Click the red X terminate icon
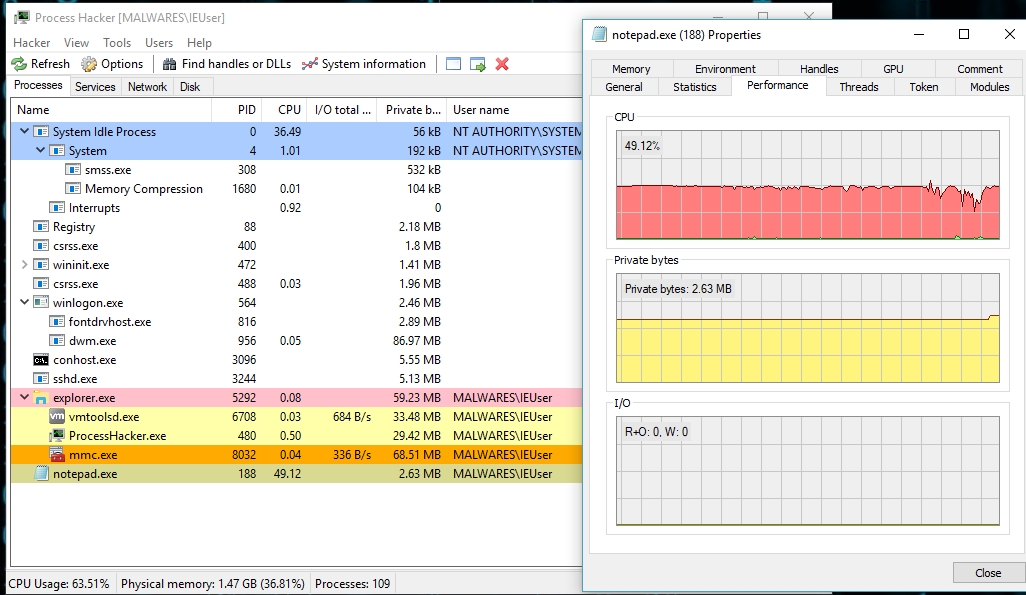 502,64
